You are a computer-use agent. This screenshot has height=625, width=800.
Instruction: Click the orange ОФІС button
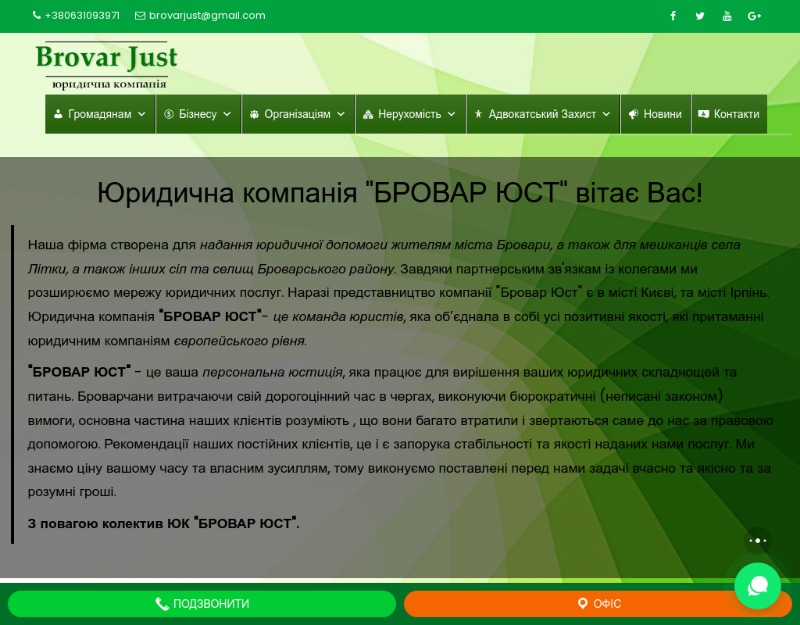click(x=598, y=604)
